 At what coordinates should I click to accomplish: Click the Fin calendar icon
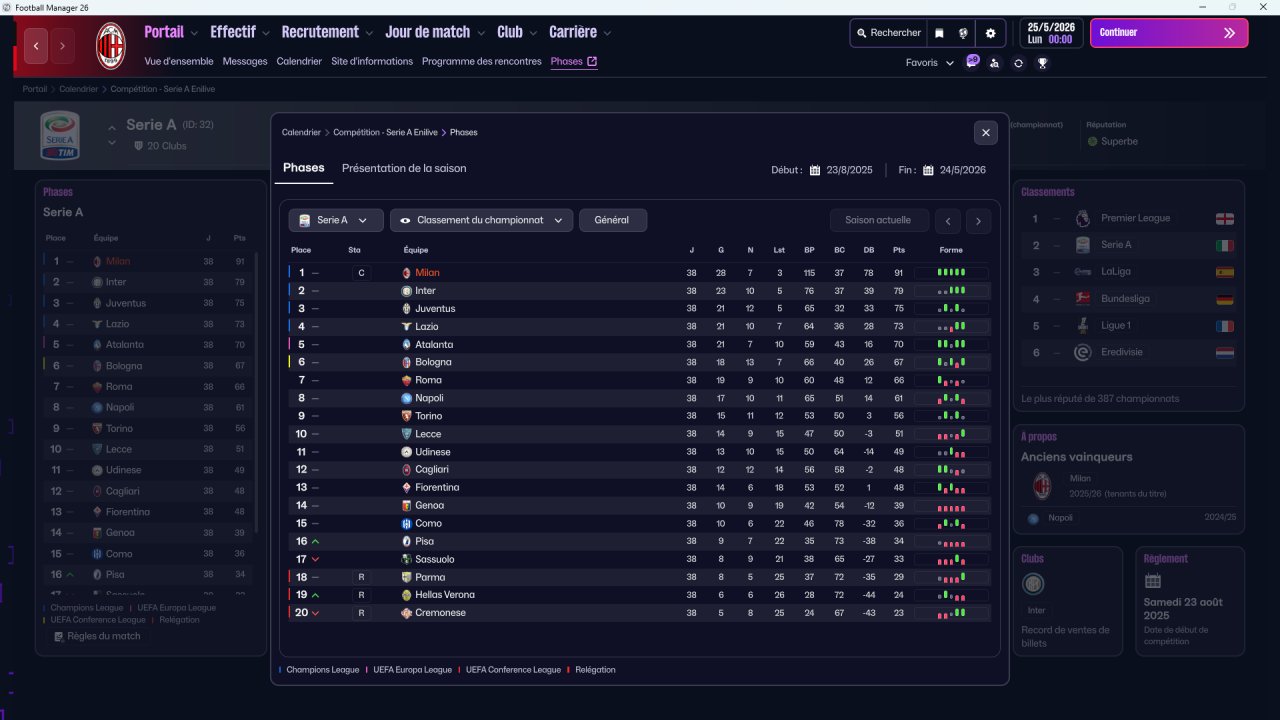coord(928,170)
